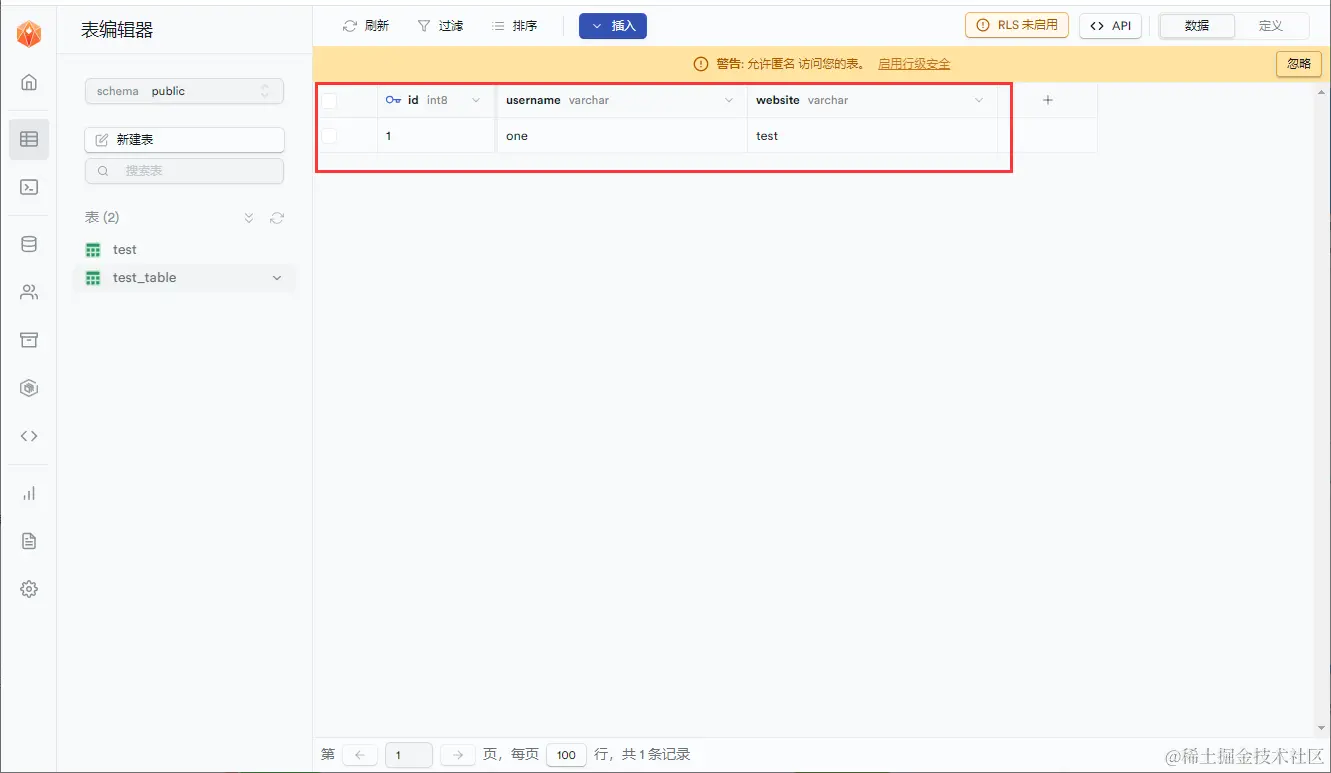
Task: Go to the next page arrow
Action: [x=457, y=755]
